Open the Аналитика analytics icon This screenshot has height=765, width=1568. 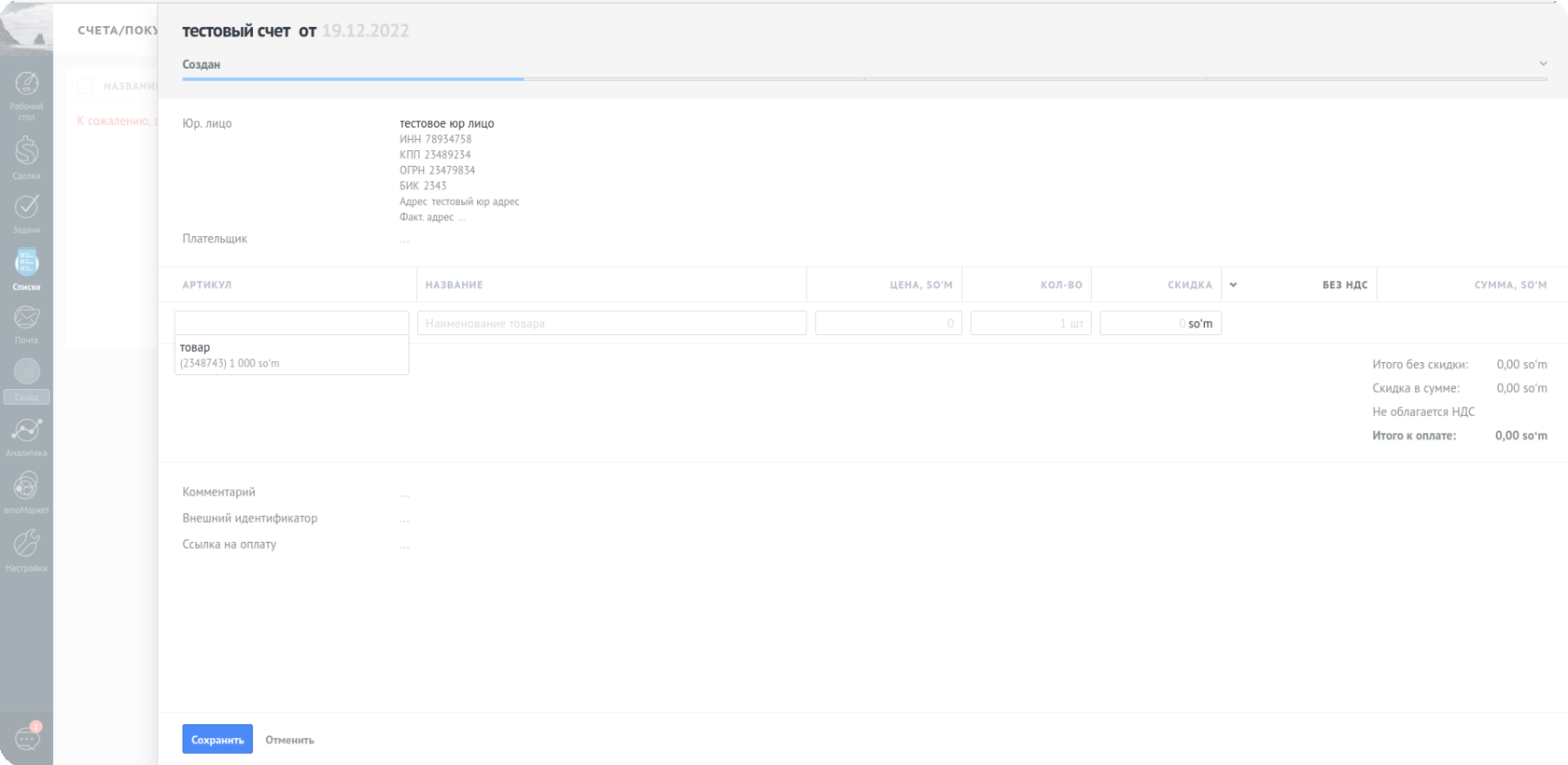pos(26,430)
